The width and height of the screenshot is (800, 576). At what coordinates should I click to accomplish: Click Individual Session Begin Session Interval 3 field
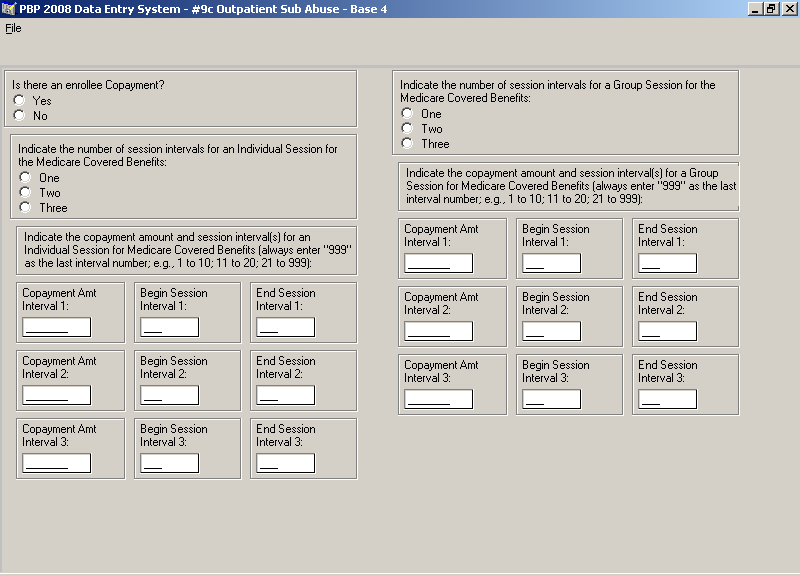[169, 463]
